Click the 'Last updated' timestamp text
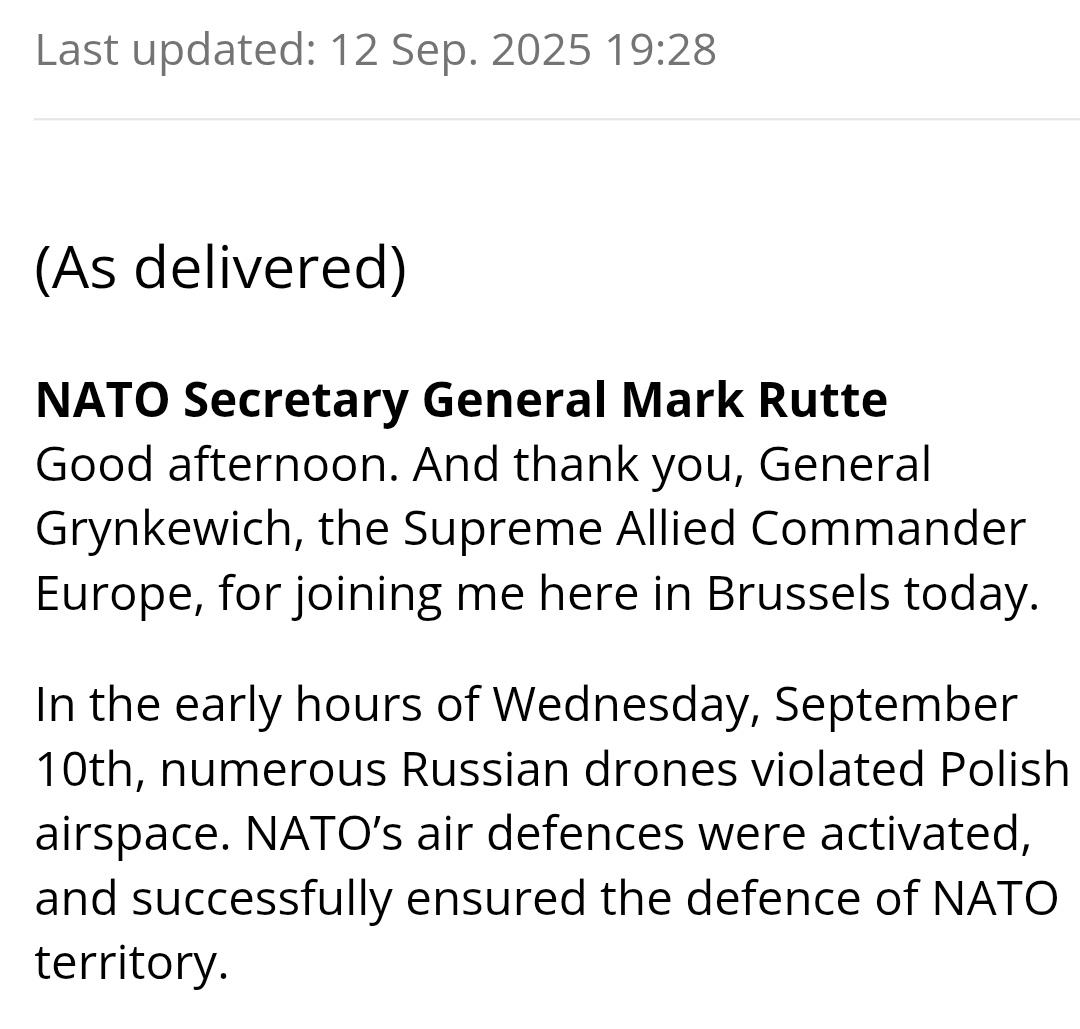 coord(375,50)
